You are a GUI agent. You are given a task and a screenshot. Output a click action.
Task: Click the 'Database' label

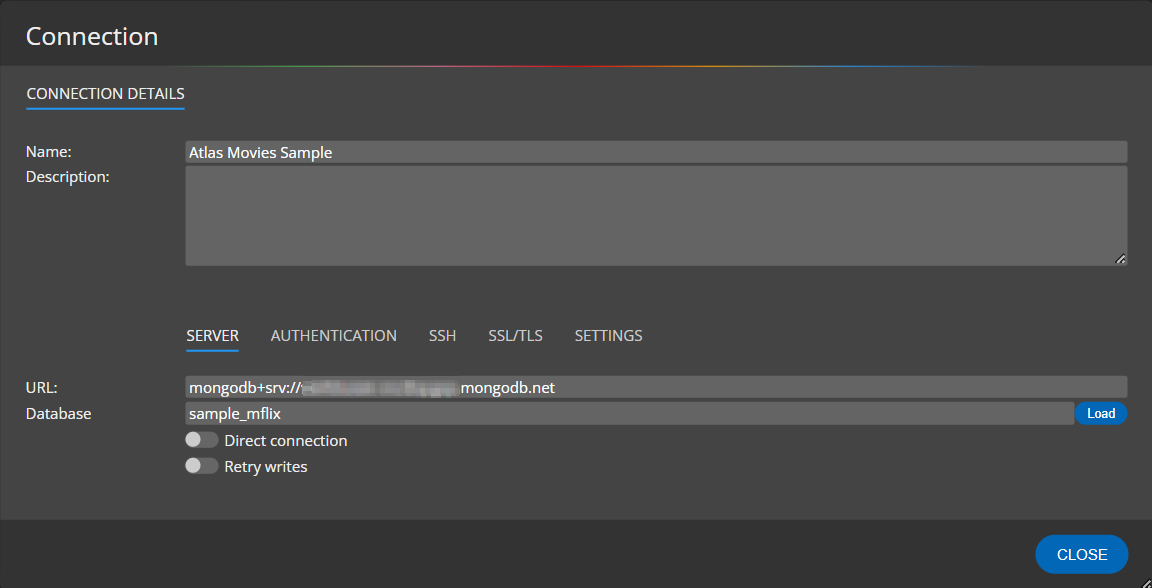pos(59,413)
